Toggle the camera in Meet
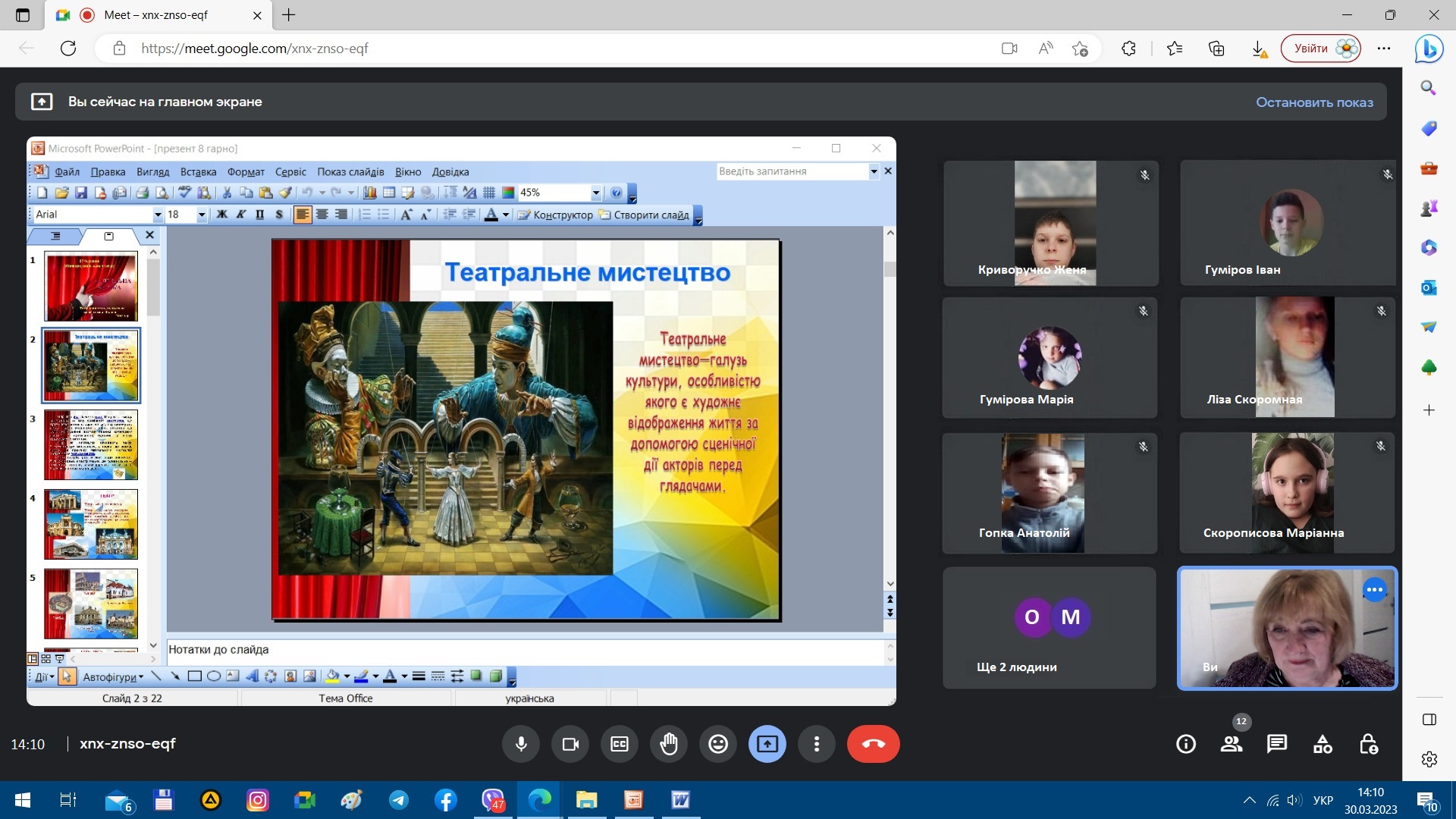 pyautogui.click(x=570, y=744)
